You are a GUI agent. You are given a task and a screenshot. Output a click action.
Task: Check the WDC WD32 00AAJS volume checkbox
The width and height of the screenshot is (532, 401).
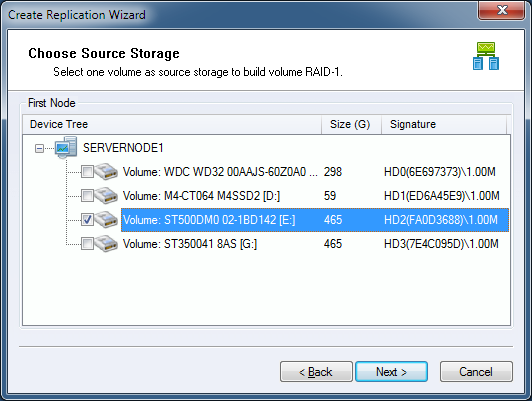pos(87,172)
